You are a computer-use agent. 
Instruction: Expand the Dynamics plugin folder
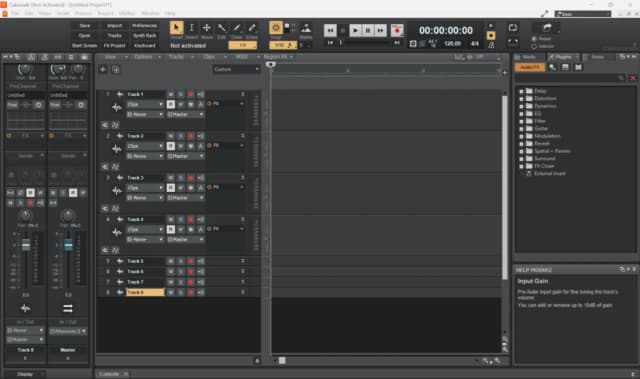[521, 106]
